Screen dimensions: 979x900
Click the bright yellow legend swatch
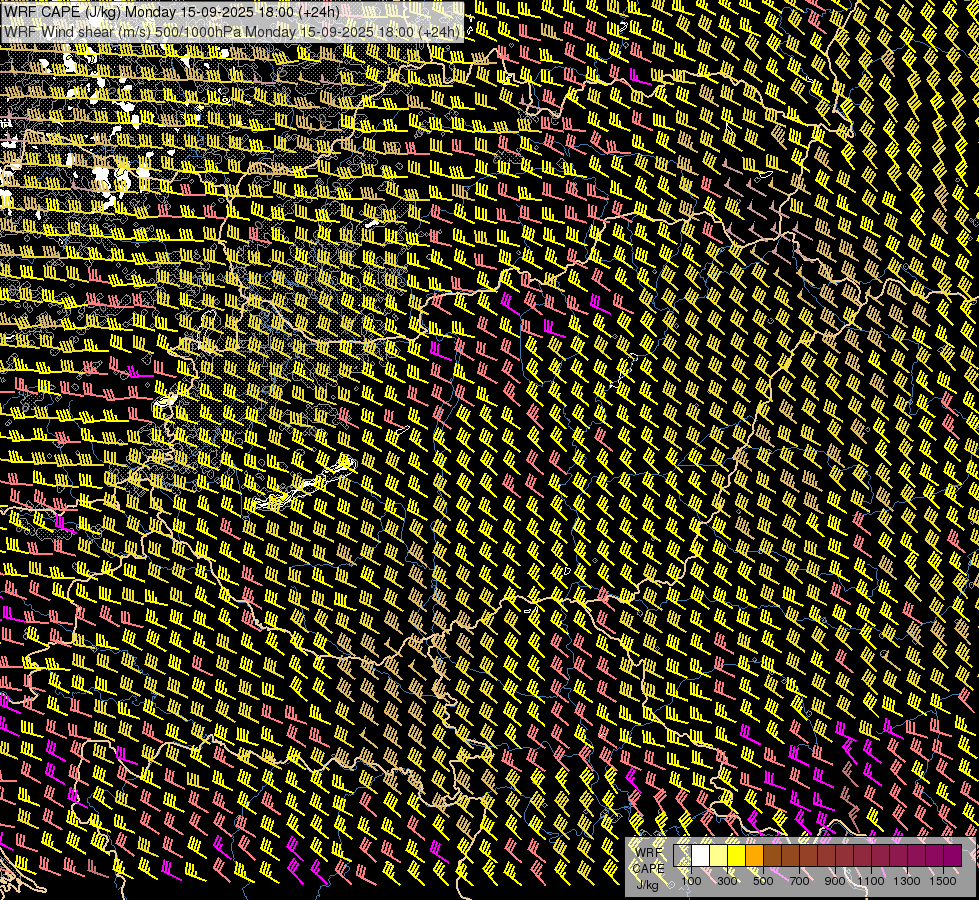[737, 855]
